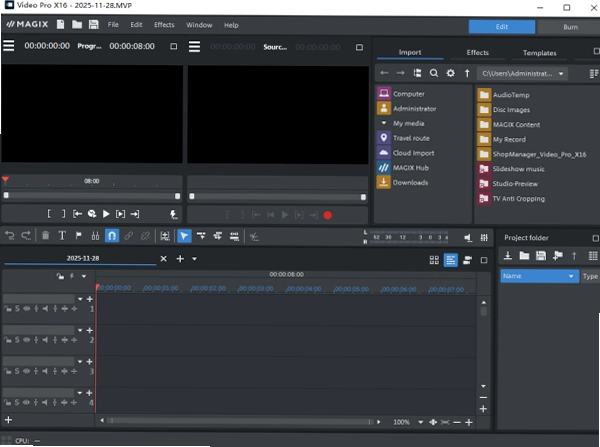600x447 pixels.
Task: Open the MAGIX Hub entry
Action: [x=411, y=168]
